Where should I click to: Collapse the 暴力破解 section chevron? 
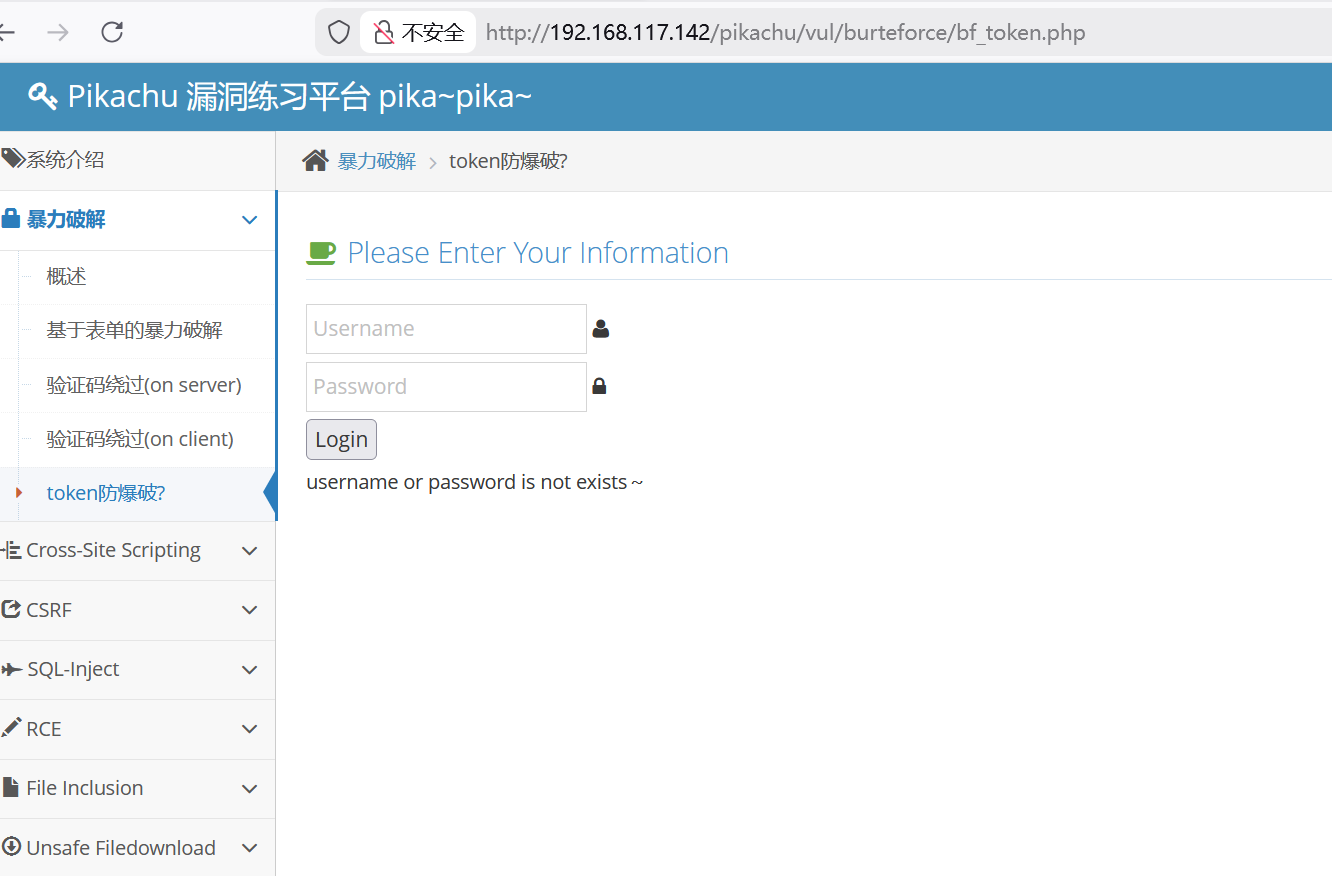250,220
